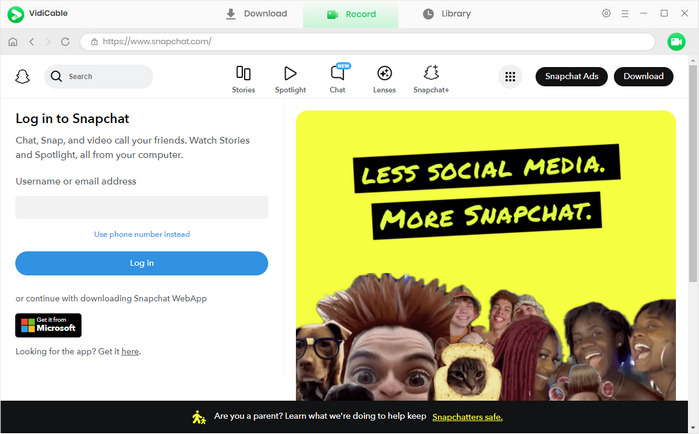This screenshot has width=699, height=434.
Task: Open the Library tab
Action: 447,14
